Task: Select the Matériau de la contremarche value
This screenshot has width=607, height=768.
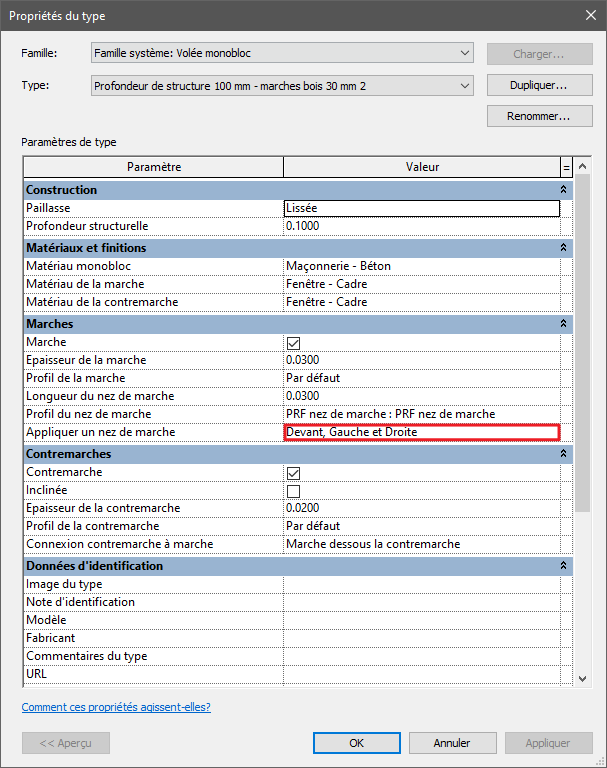Action: point(422,302)
